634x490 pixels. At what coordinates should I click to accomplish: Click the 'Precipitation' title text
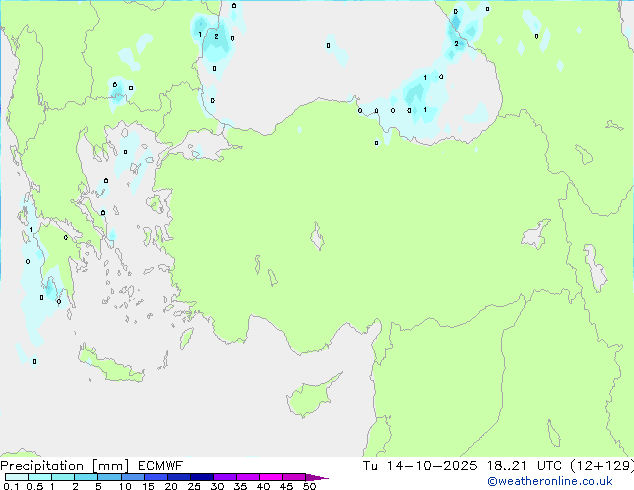point(42,466)
